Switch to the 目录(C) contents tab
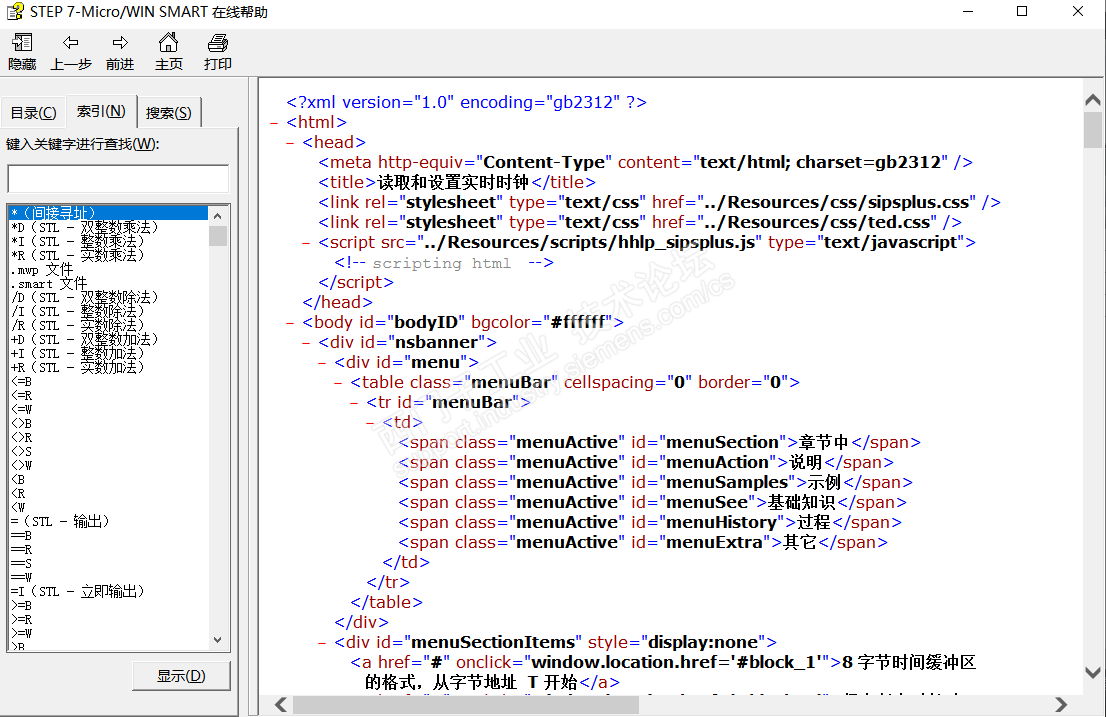 pos(33,113)
